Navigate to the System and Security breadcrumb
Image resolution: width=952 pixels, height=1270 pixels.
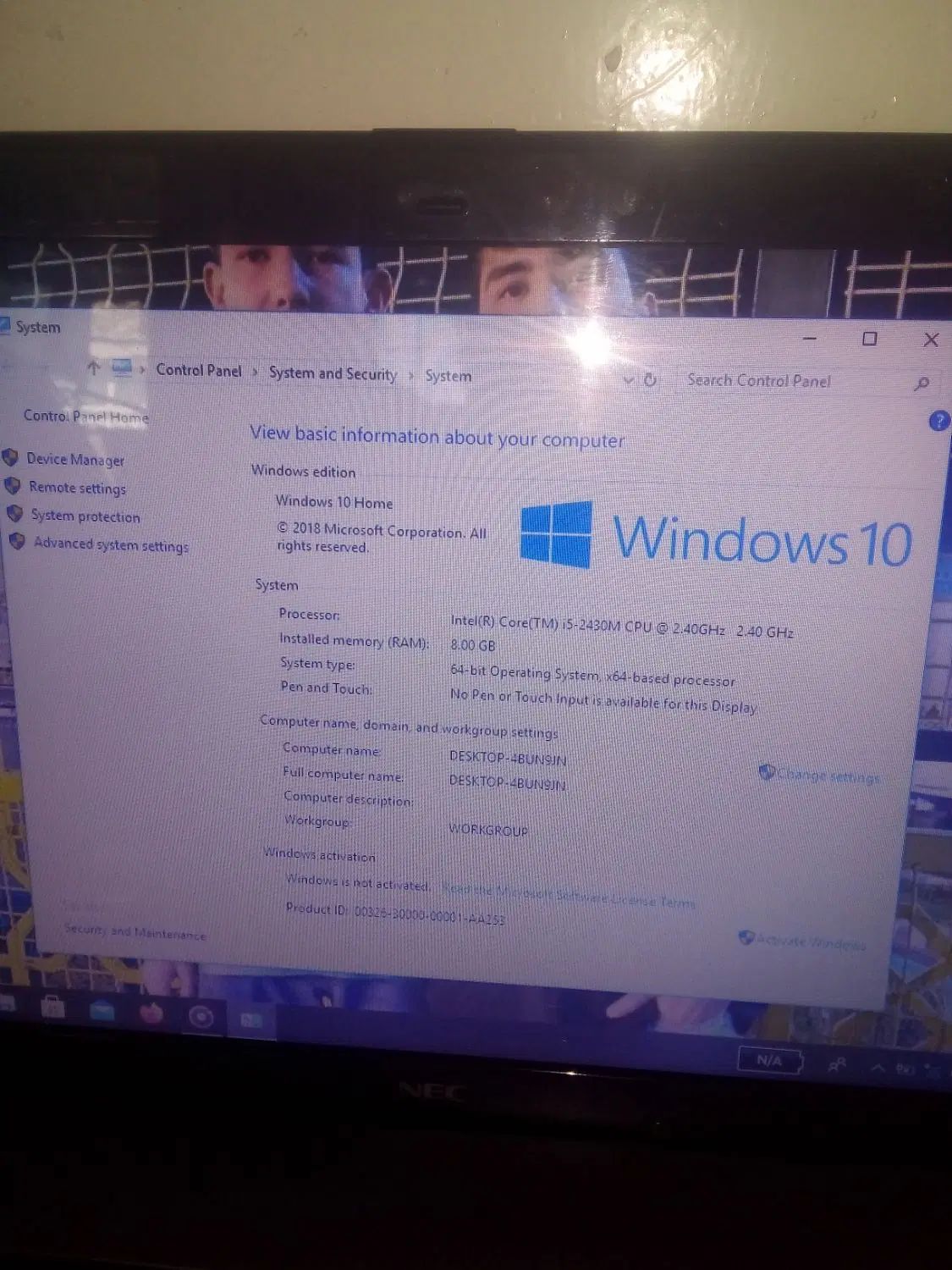click(333, 373)
